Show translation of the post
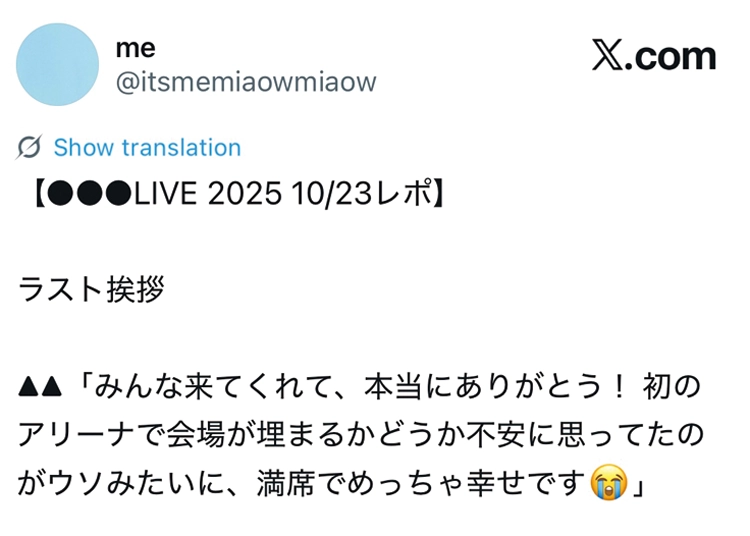750x536 pixels. (x=147, y=147)
